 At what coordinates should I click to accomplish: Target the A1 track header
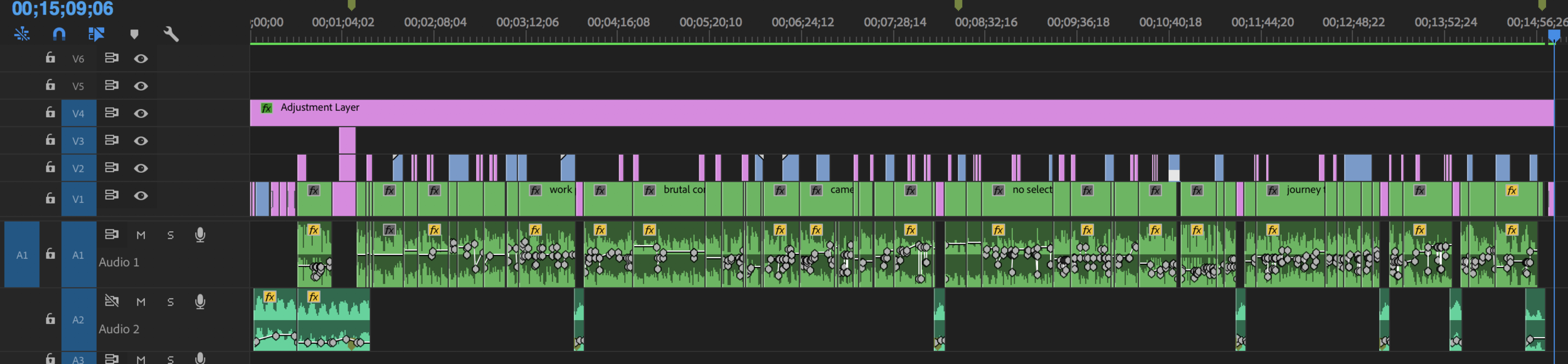[x=78, y=255]
